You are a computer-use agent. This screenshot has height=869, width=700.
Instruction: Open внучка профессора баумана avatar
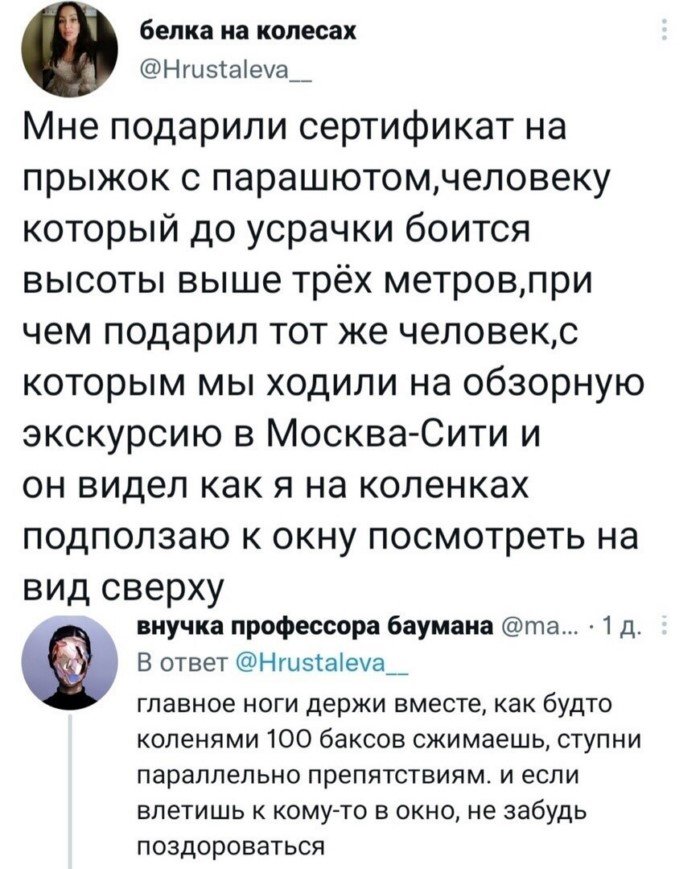click(x=69, y=662)
